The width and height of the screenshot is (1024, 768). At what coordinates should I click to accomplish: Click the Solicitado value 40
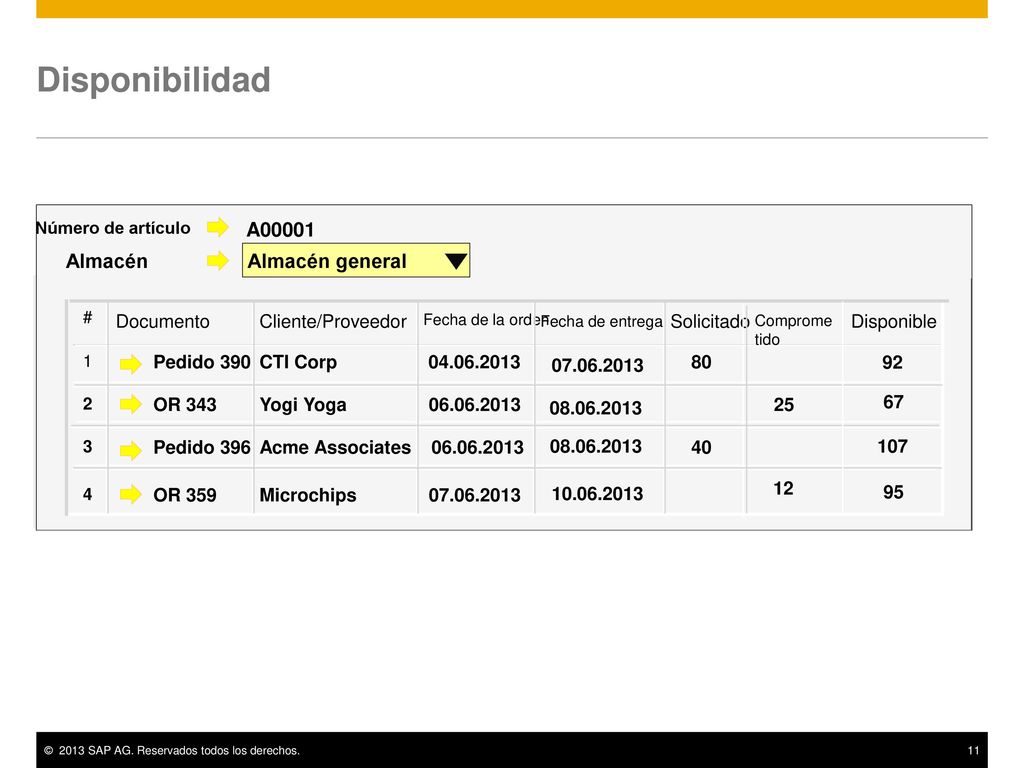click(701, 447)
